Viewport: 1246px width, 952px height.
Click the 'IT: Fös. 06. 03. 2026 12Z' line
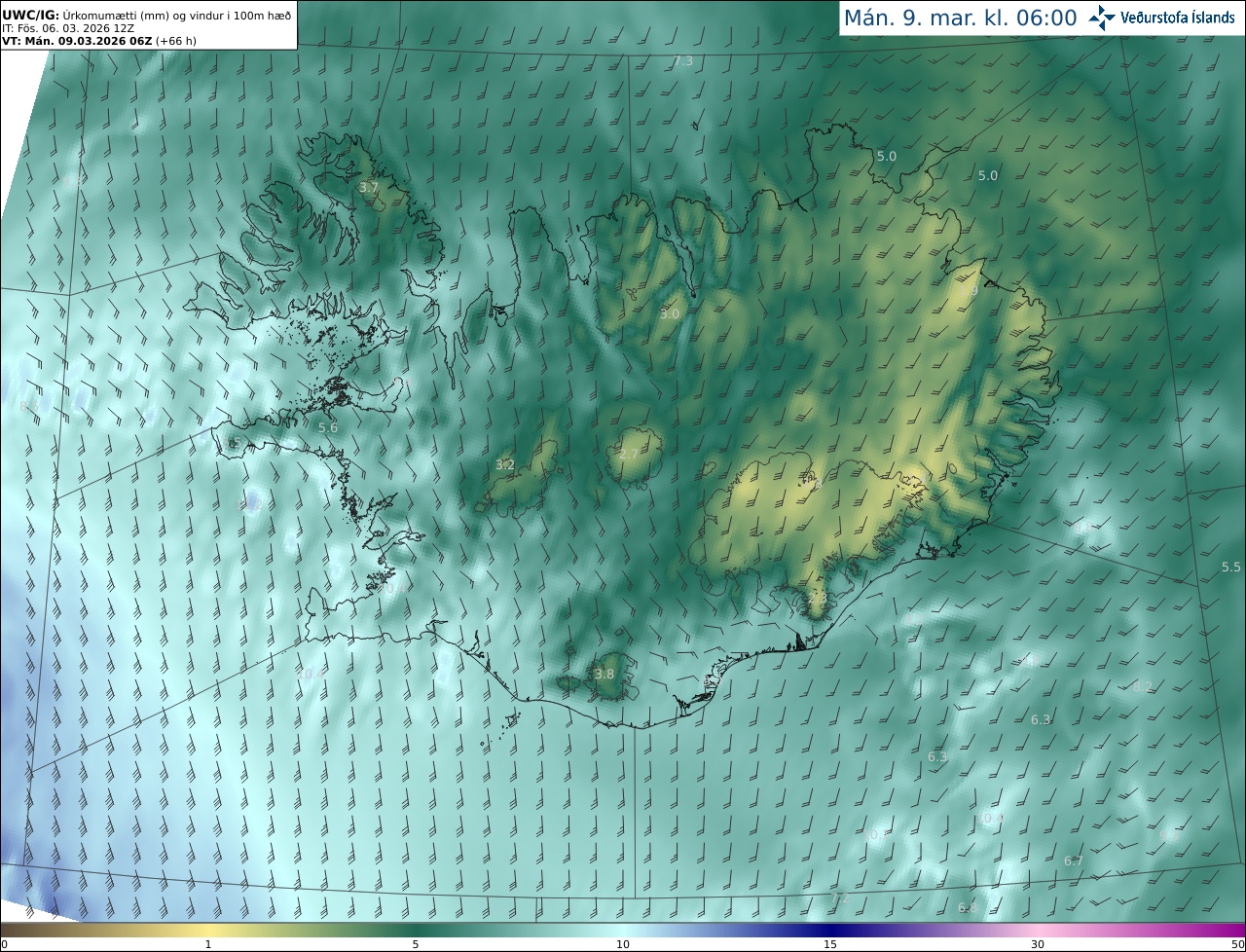click(67, 28)
